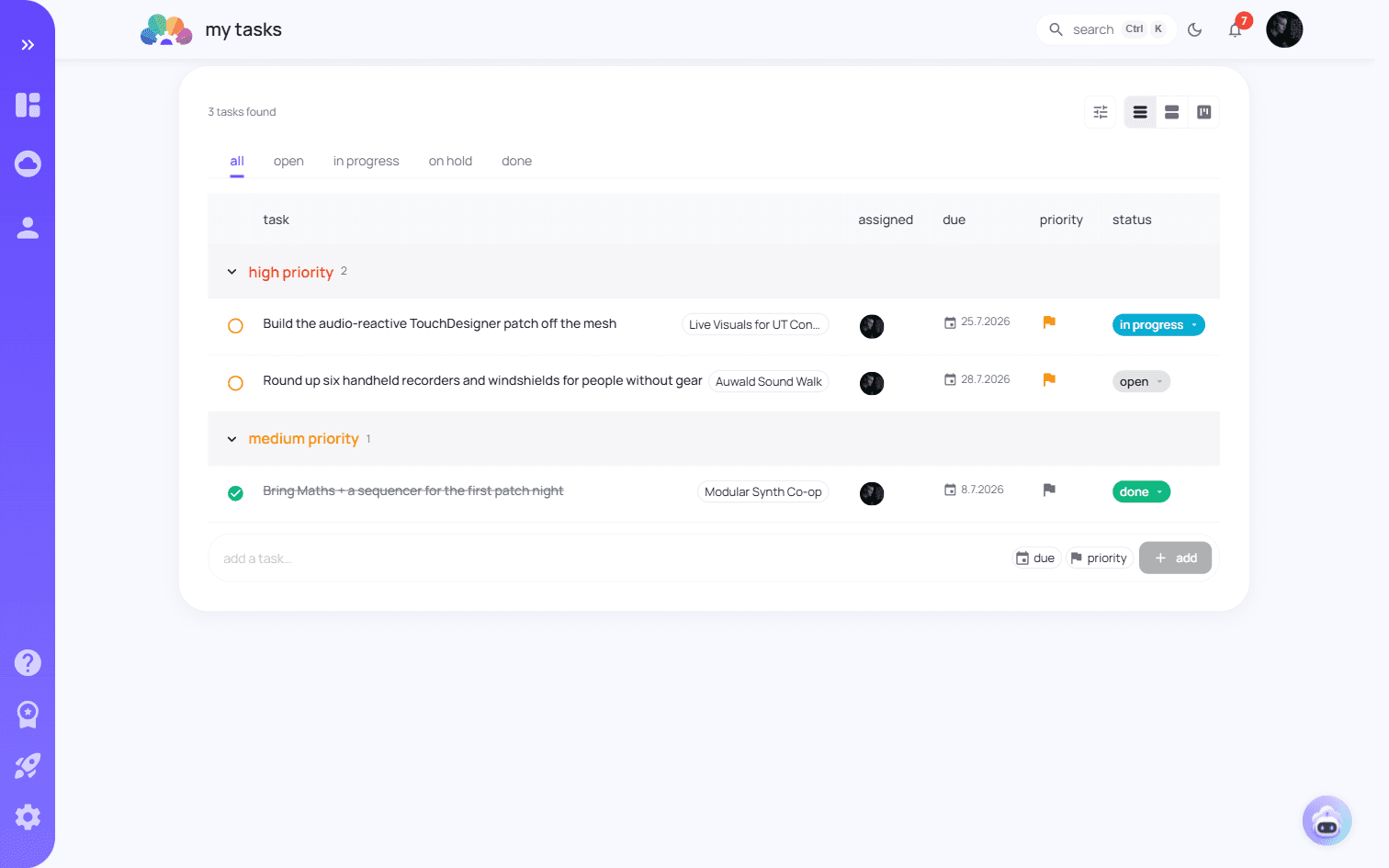Open Live Visuals for UT Con... project tag
Screen dimensions: 1389x868
755,325
